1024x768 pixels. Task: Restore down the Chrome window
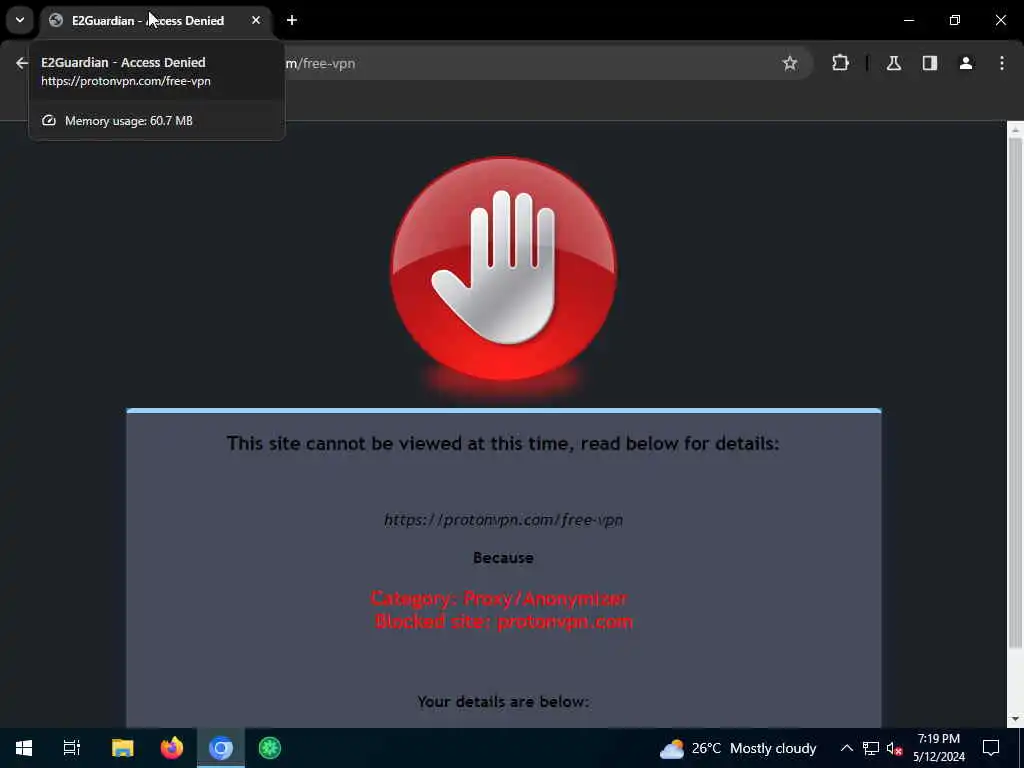point(955,20)
